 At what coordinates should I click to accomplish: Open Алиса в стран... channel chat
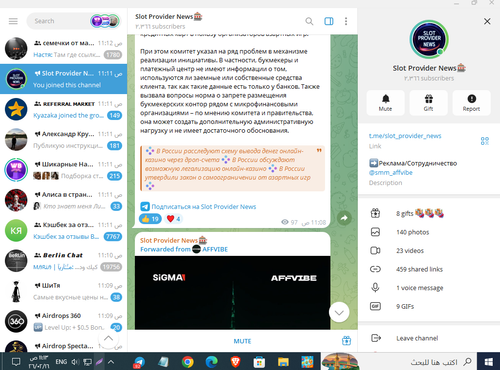pos(63,200)
